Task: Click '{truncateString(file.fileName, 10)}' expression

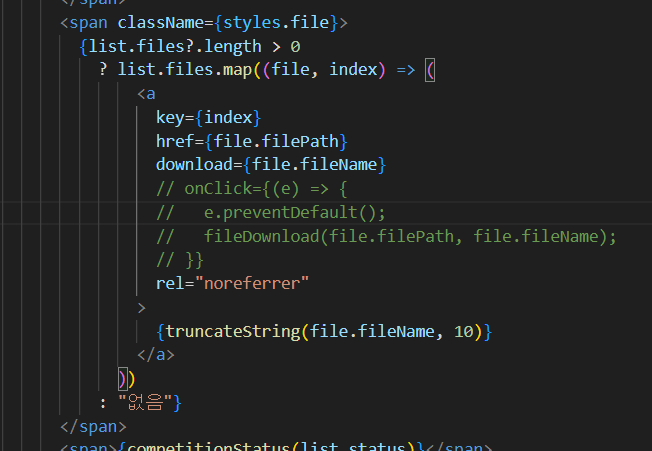Action: pyautogui.click(x=324, y=332)
